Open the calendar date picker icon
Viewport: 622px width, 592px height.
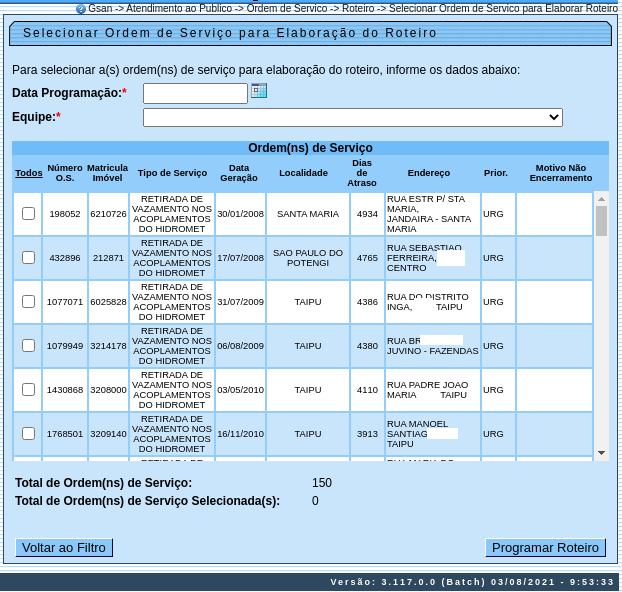tap(259, 91)
